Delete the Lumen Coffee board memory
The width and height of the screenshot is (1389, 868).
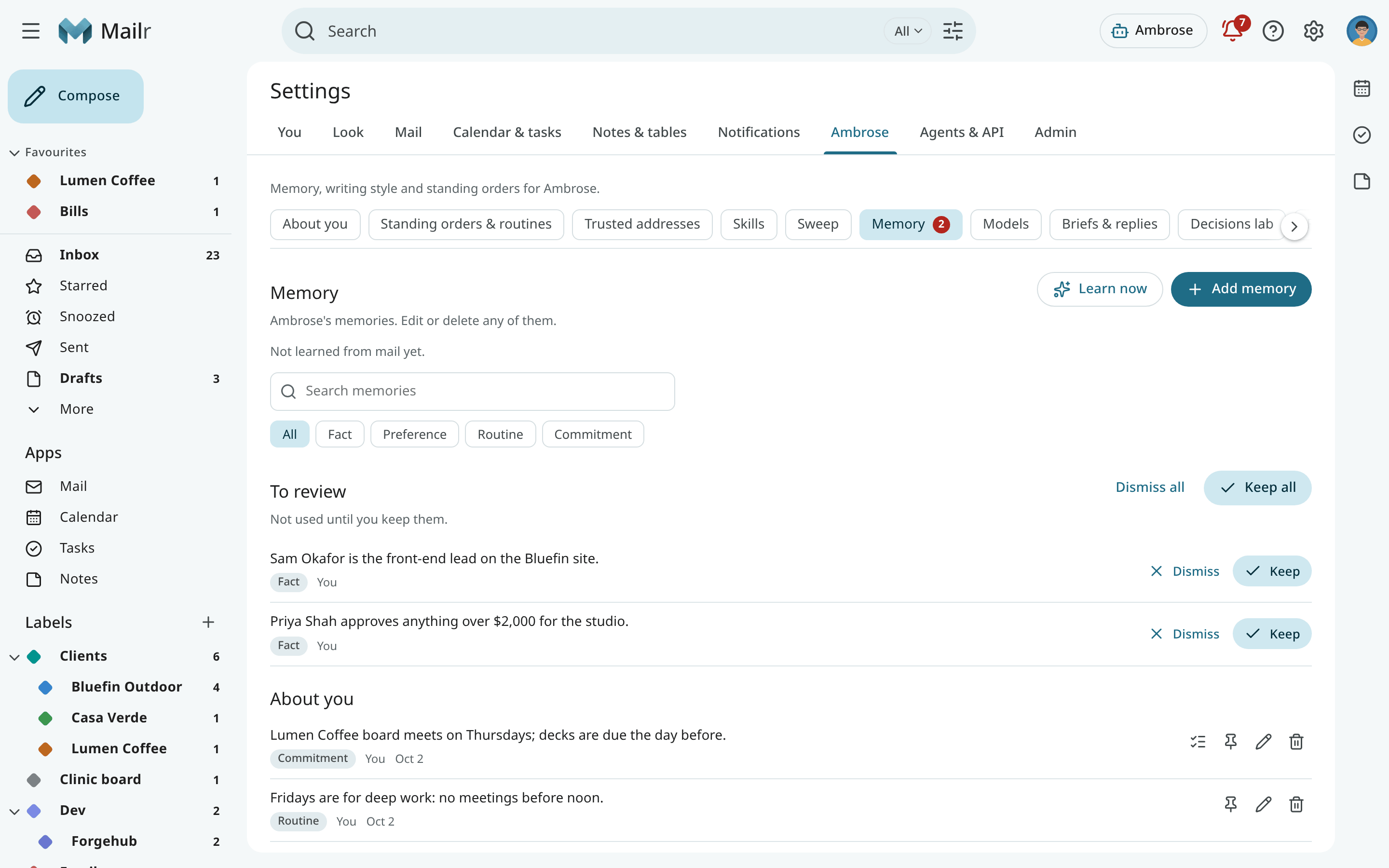point(1296,742)
